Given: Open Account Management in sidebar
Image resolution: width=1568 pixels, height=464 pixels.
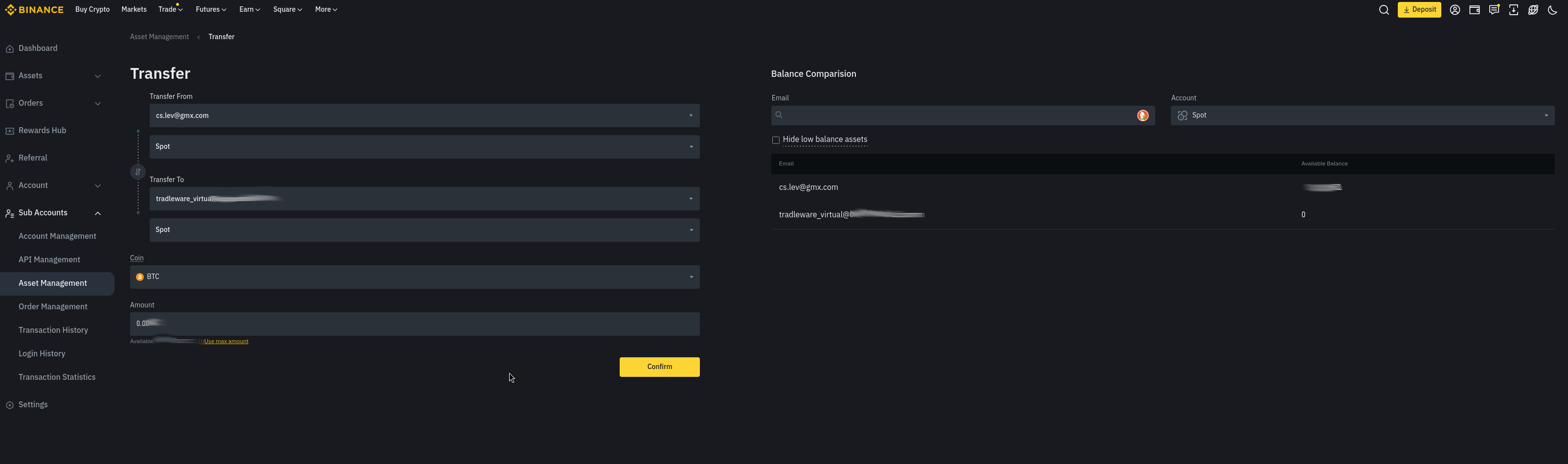Looking at the screenshot, I should tap(57, 236).
